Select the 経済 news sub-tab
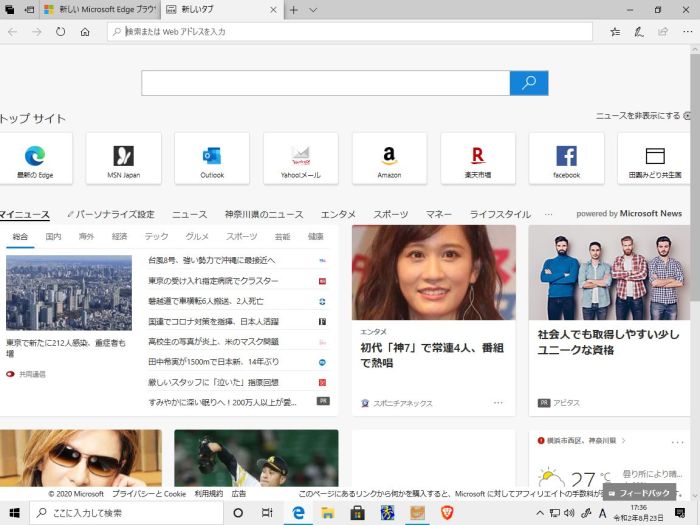700x525 pixels. [x=120, y=237]
